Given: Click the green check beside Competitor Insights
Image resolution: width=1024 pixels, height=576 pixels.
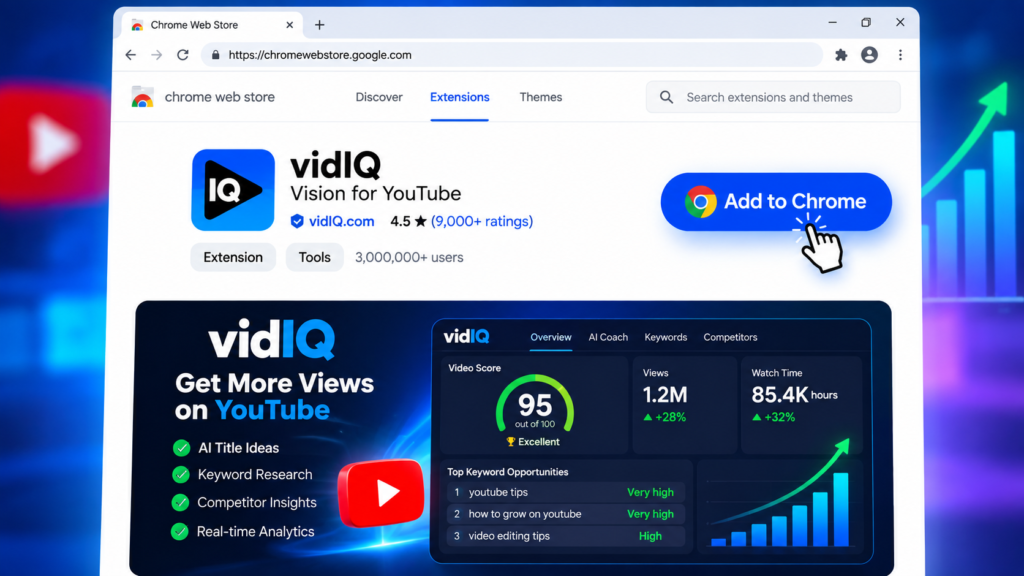Looking at the screenshot, I should pyautogui.click(x=180, y=502).
